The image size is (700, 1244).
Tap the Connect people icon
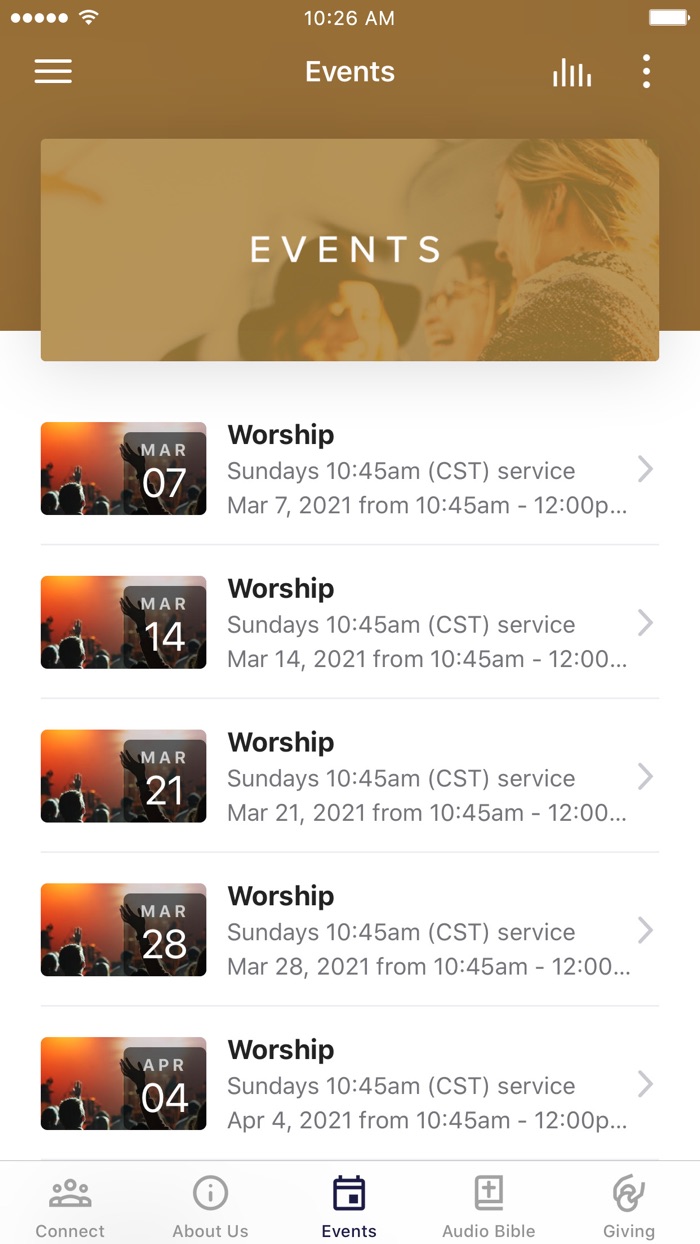pyautogui.click(x=70, y=1193)
